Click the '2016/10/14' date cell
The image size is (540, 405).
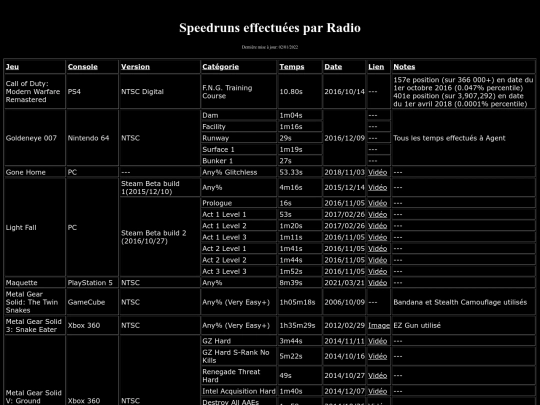(344, 92)
